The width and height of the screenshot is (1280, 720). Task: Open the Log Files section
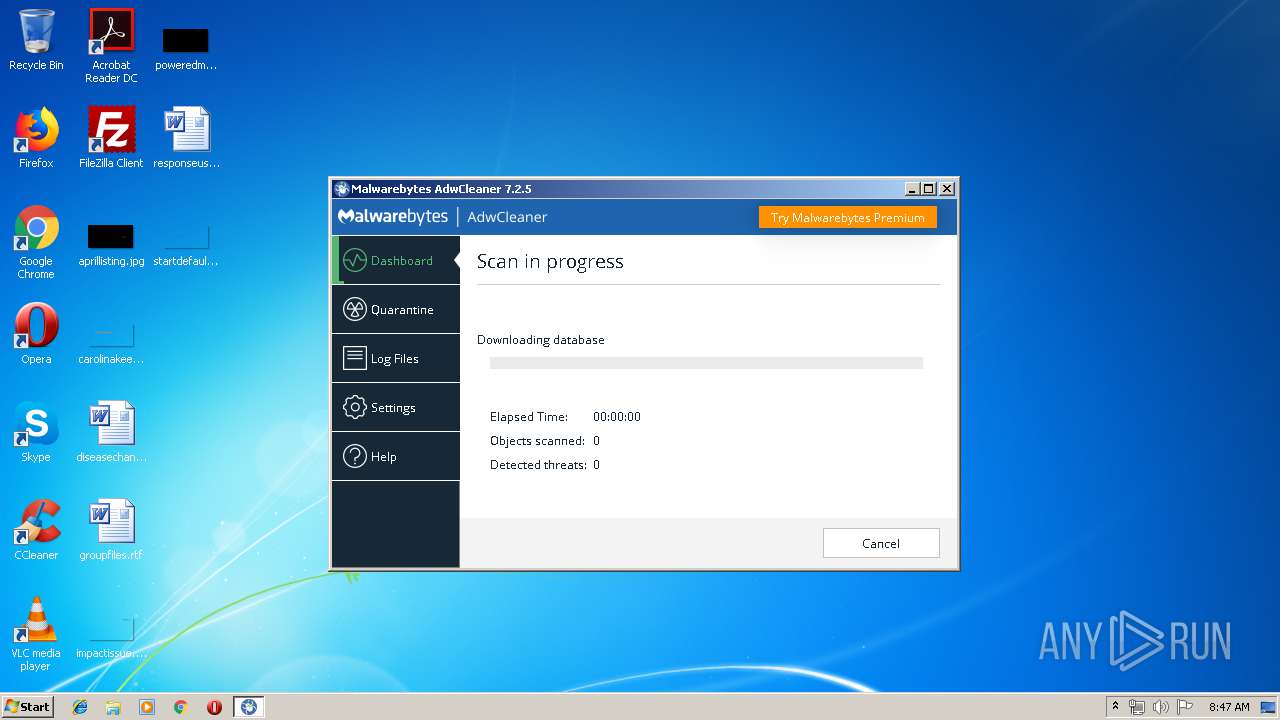click(396, 358)
